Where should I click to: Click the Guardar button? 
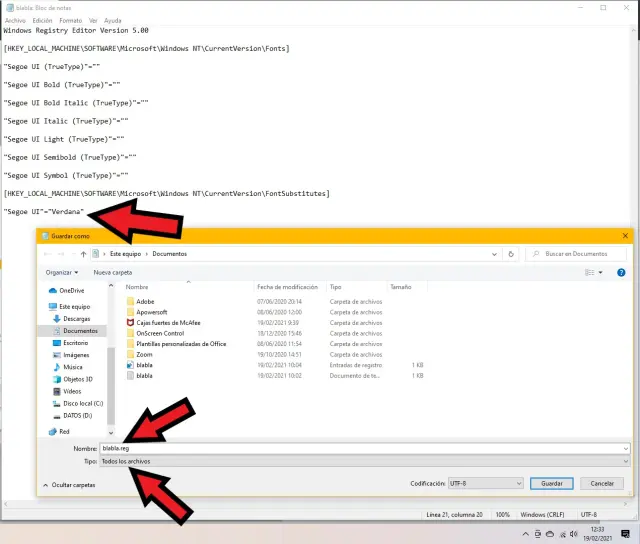[551, 483]
